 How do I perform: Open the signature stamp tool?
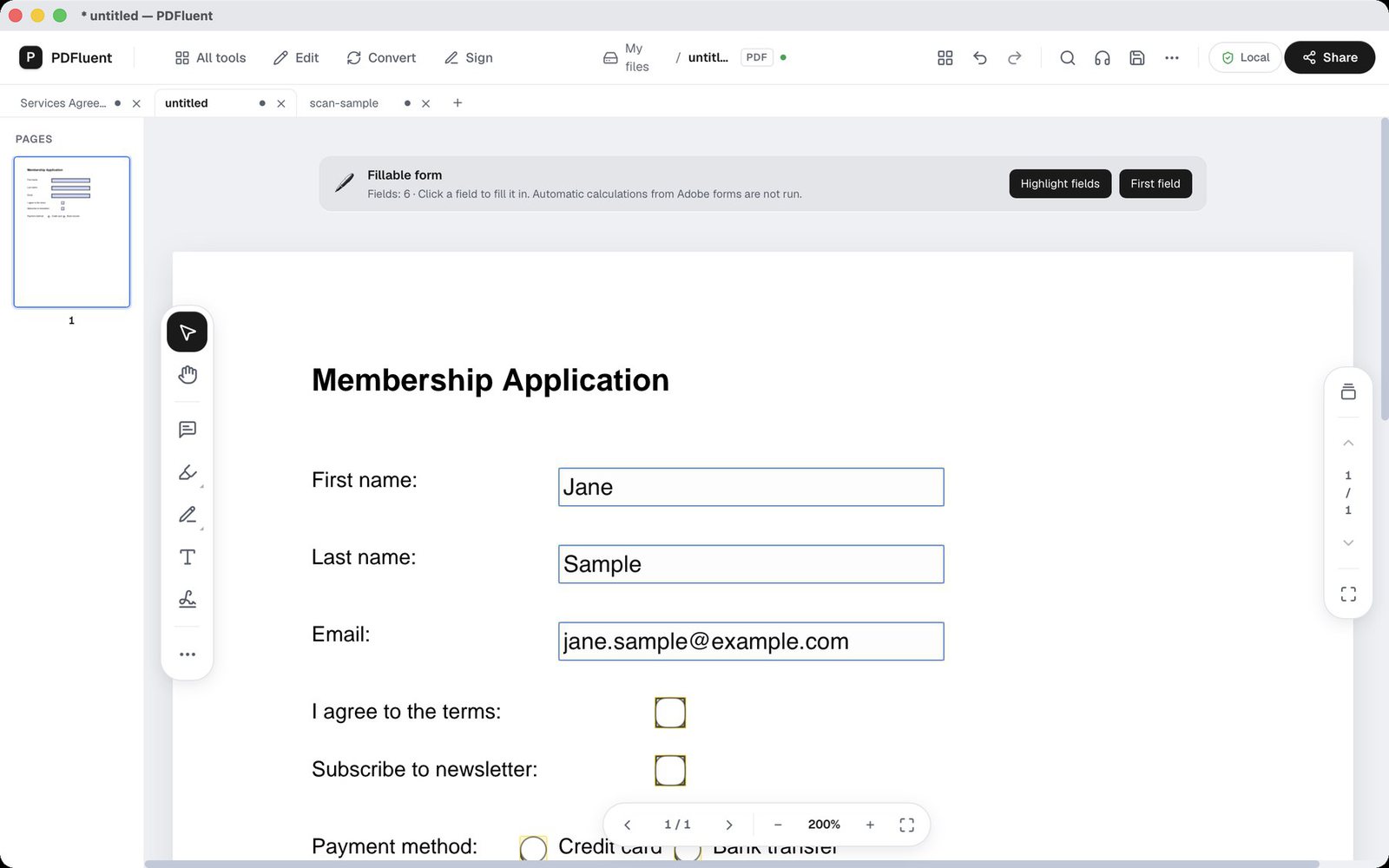187,600
